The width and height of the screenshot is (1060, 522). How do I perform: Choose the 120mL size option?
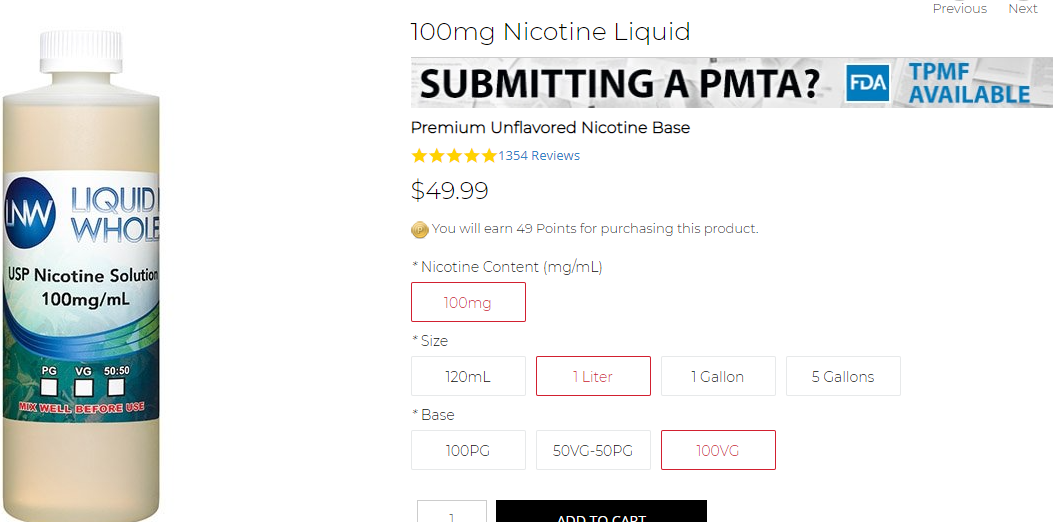tap(468, 376)
